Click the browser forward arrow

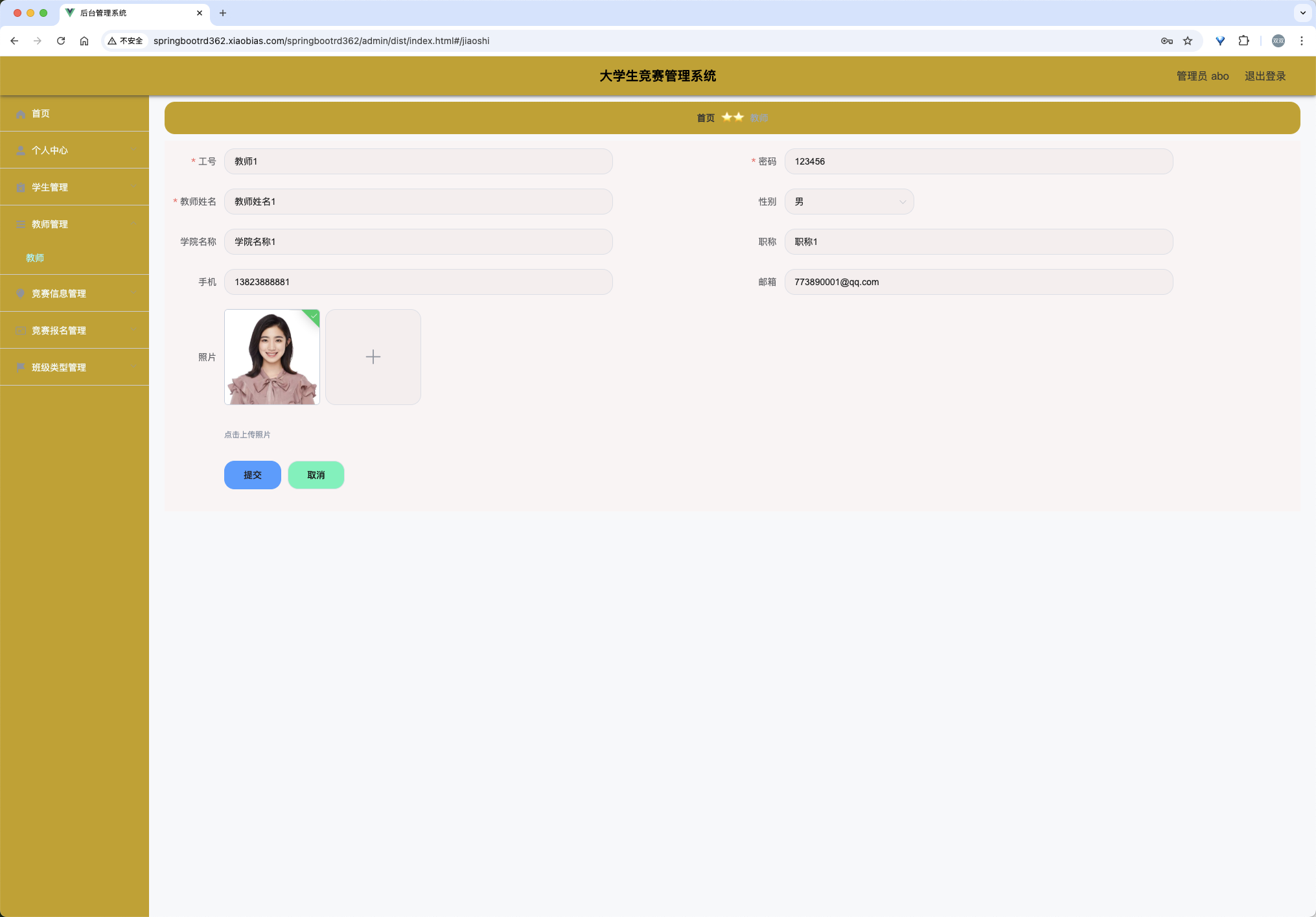pyautogui.click(x=38, y=41)
